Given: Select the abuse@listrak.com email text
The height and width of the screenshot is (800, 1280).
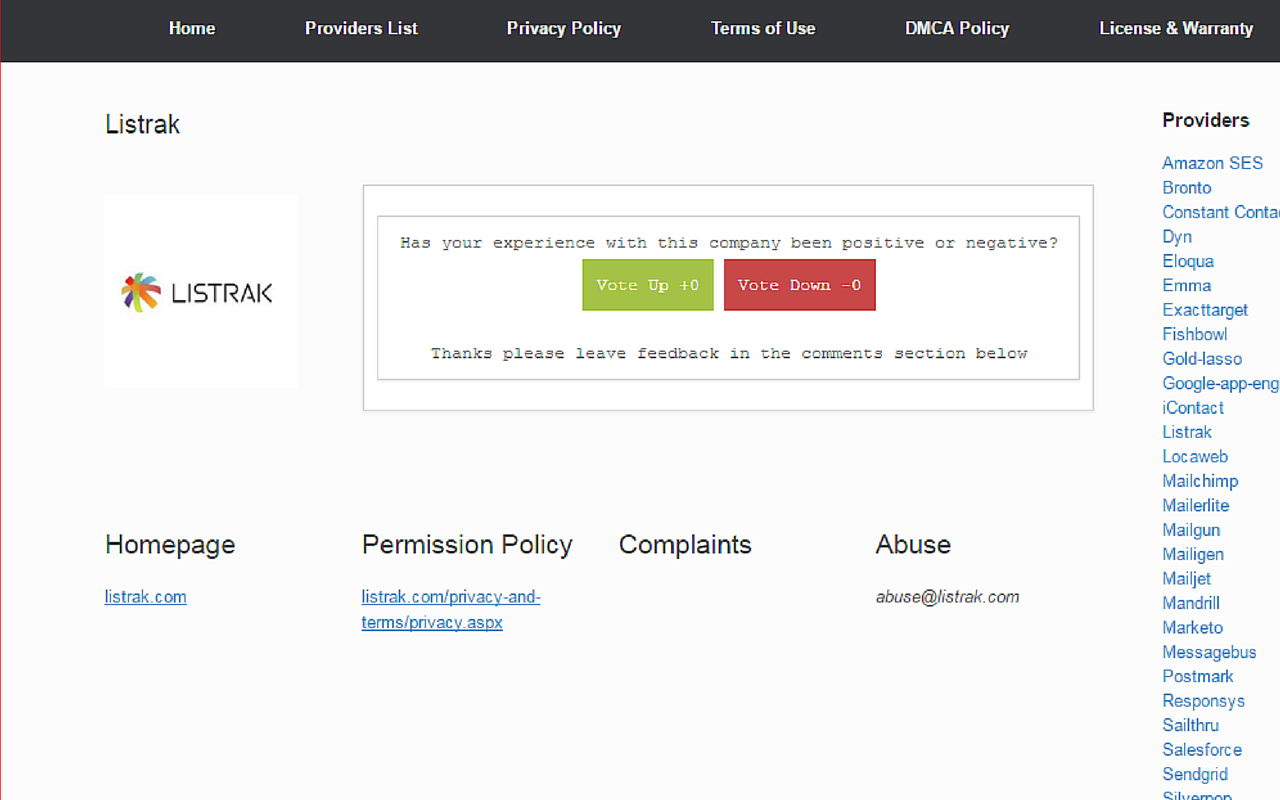Looking at the screenshot, I should tap(948, 597).
